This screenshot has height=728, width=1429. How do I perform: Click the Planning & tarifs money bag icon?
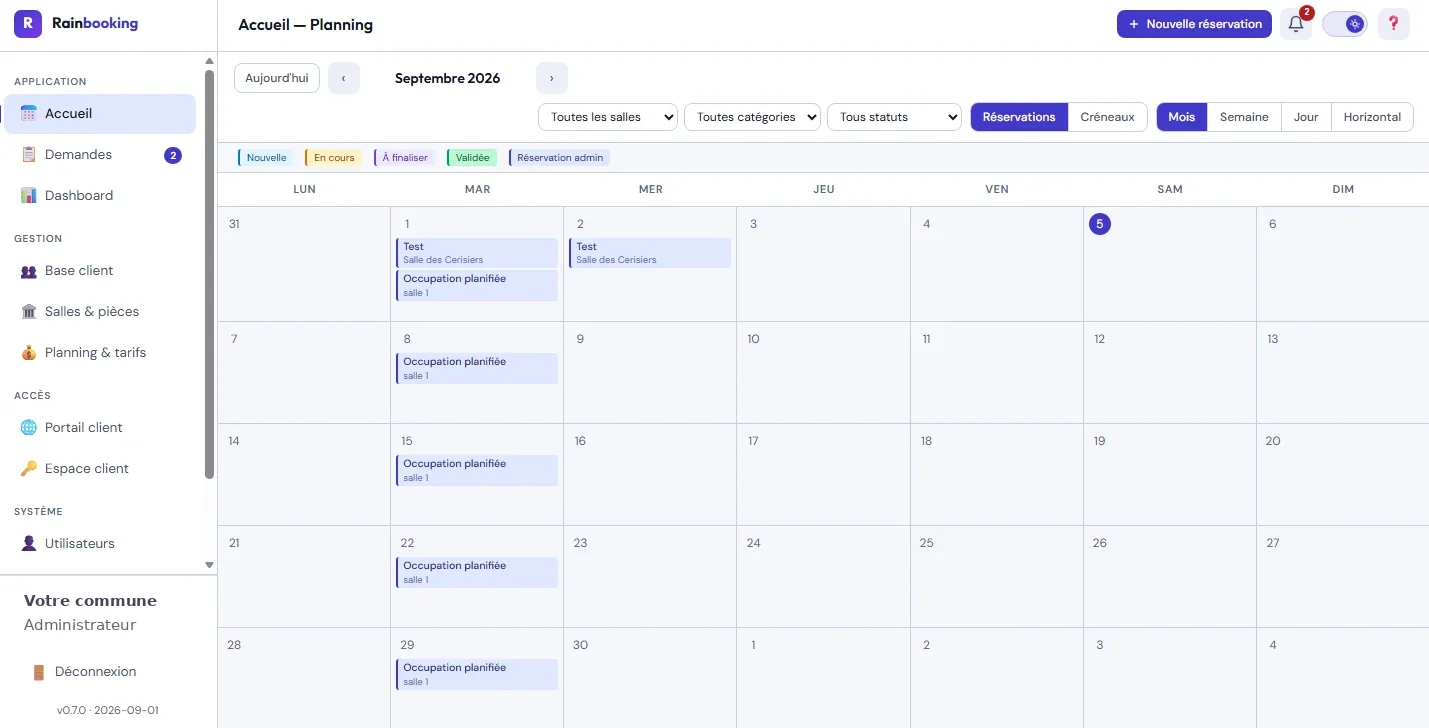tap(29, 353)
